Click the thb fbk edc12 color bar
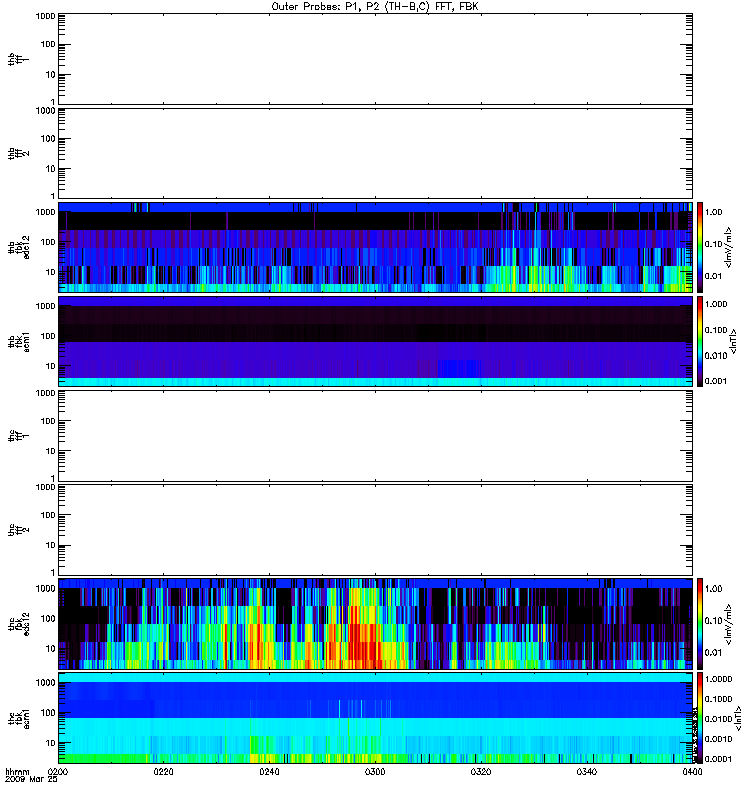Image resolution: width=750 pixels, height=800 pixels. point(700,247)
